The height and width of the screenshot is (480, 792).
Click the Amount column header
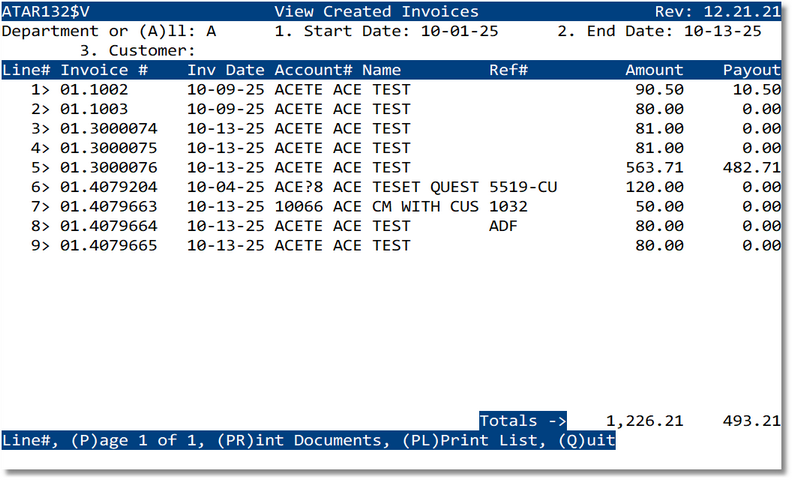[654, 70]
